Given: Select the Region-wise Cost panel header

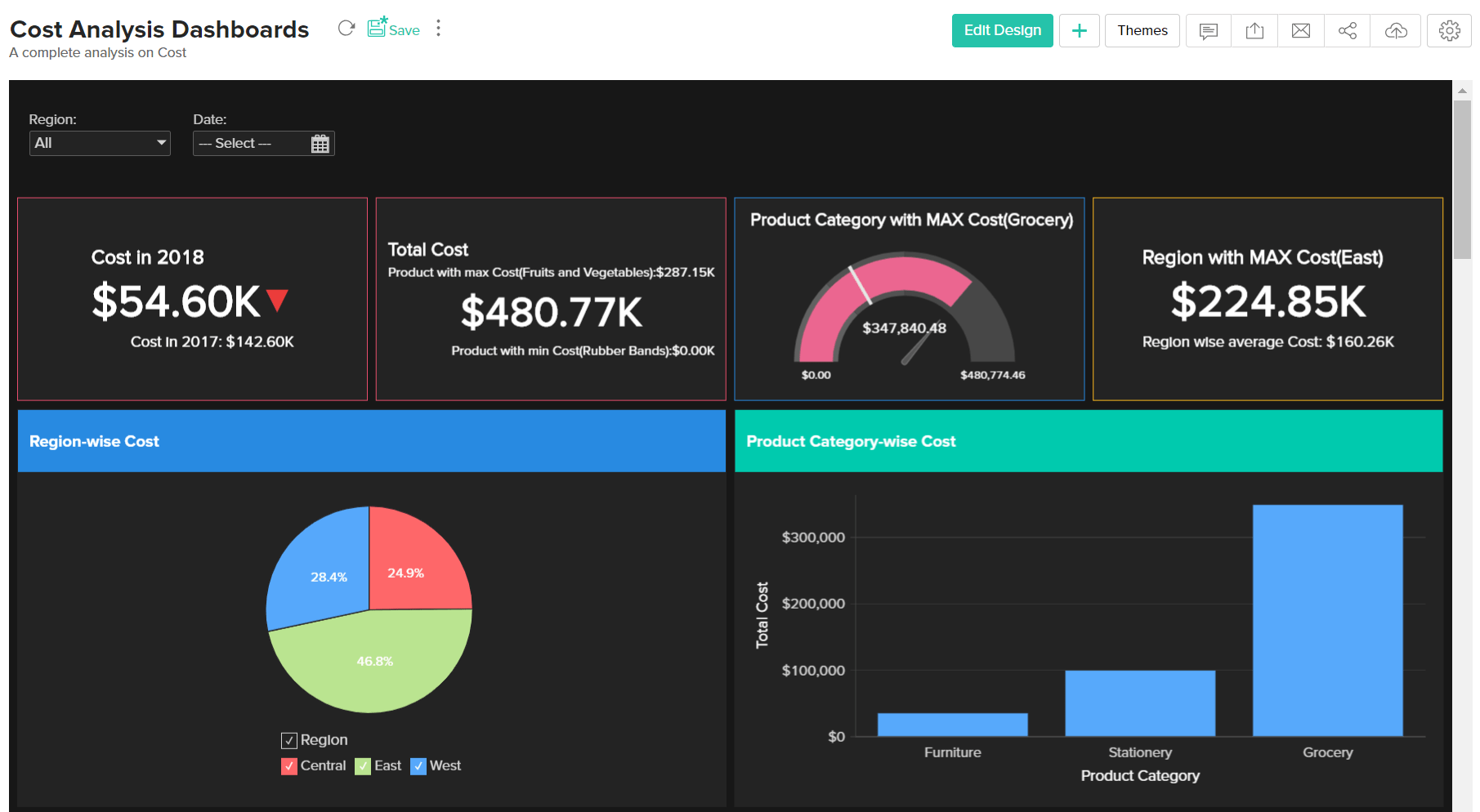Looking at the screenshot, I should [x=94, y=441].
